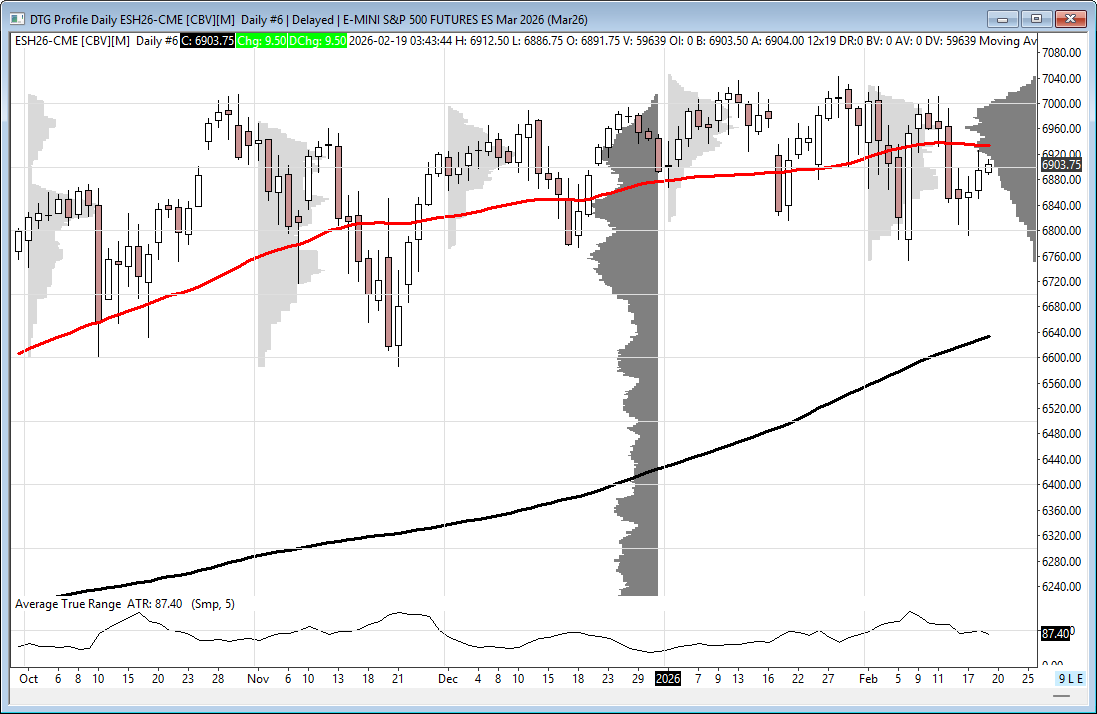Click the black 'C: 6903.75' close value field

tap(208, 40)
